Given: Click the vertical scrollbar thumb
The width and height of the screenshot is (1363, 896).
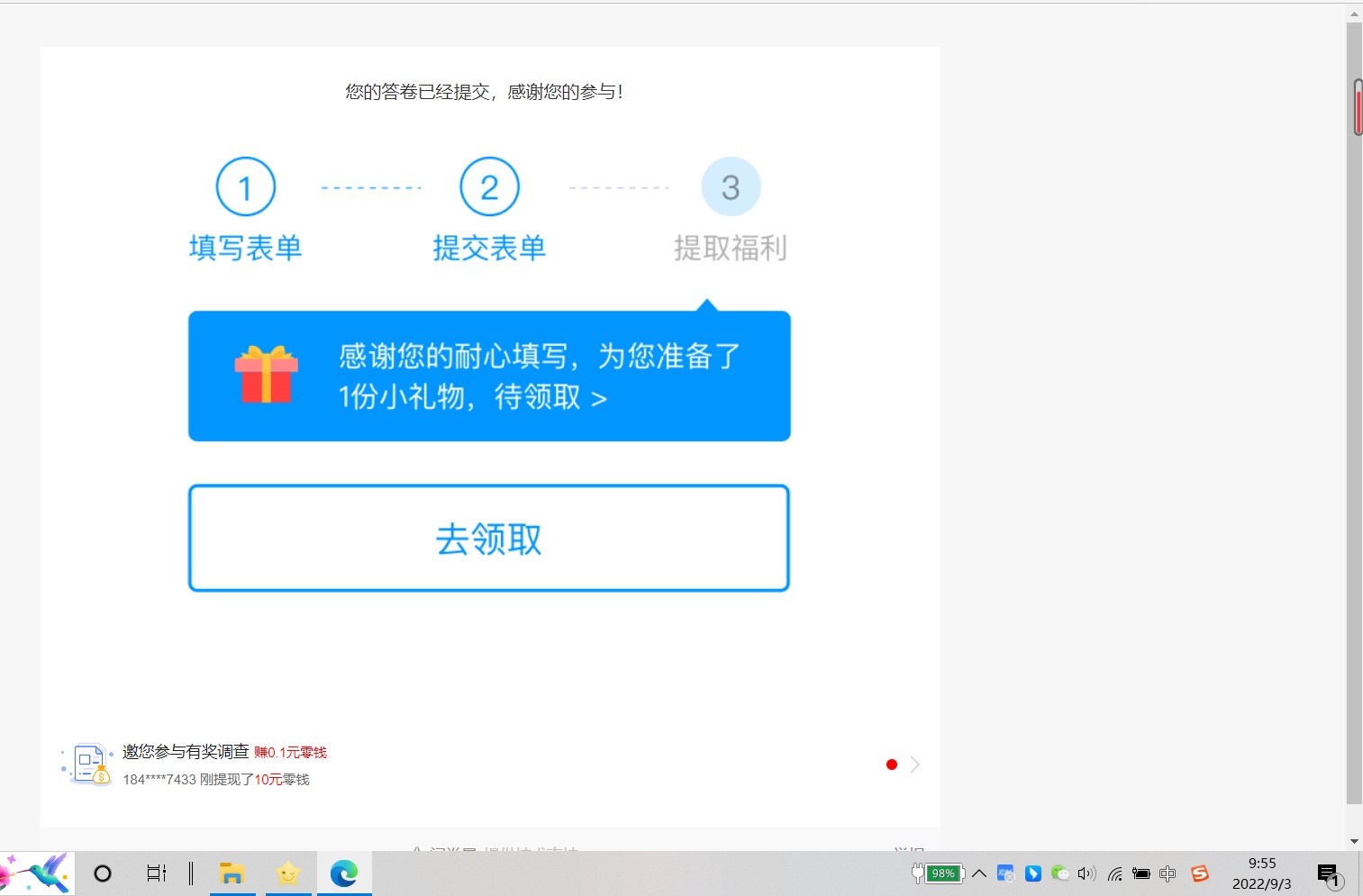Looking at the screenshot, I should click(x=1354, y=414).
